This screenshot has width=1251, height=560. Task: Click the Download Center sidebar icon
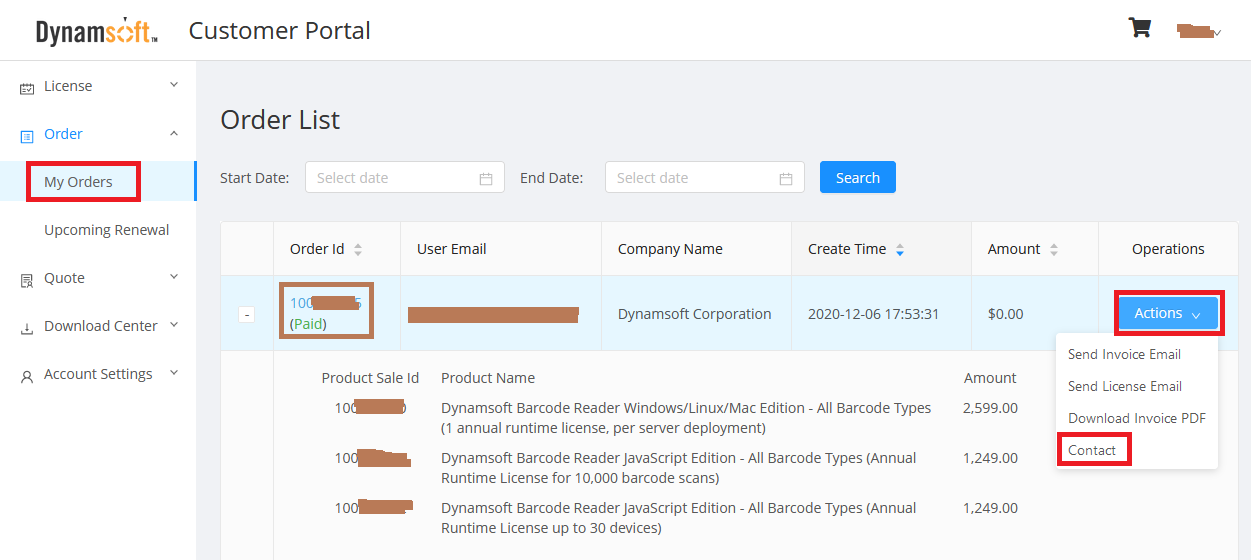click(27, 328)
